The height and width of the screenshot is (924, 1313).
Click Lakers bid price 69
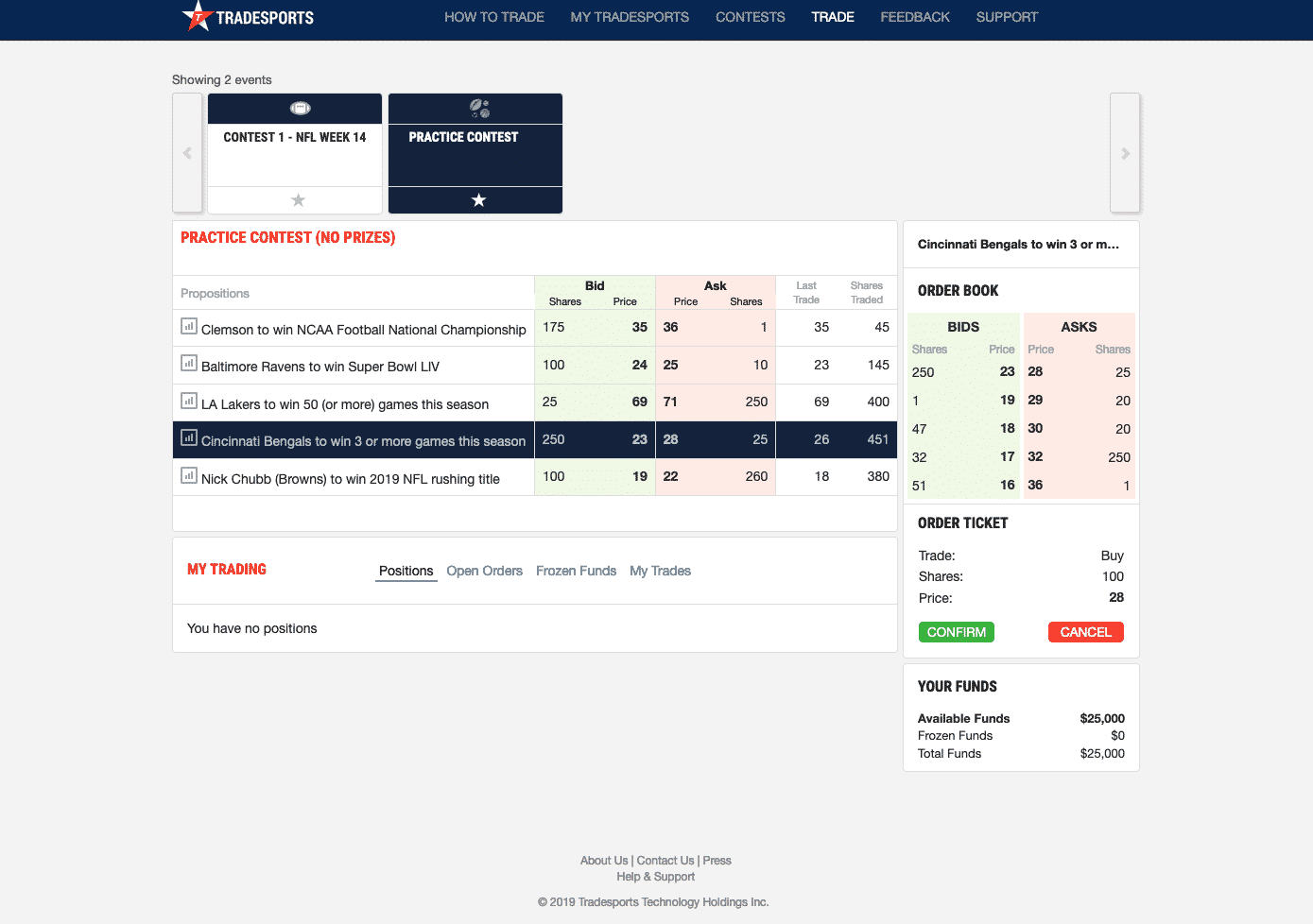click(640, 402)
